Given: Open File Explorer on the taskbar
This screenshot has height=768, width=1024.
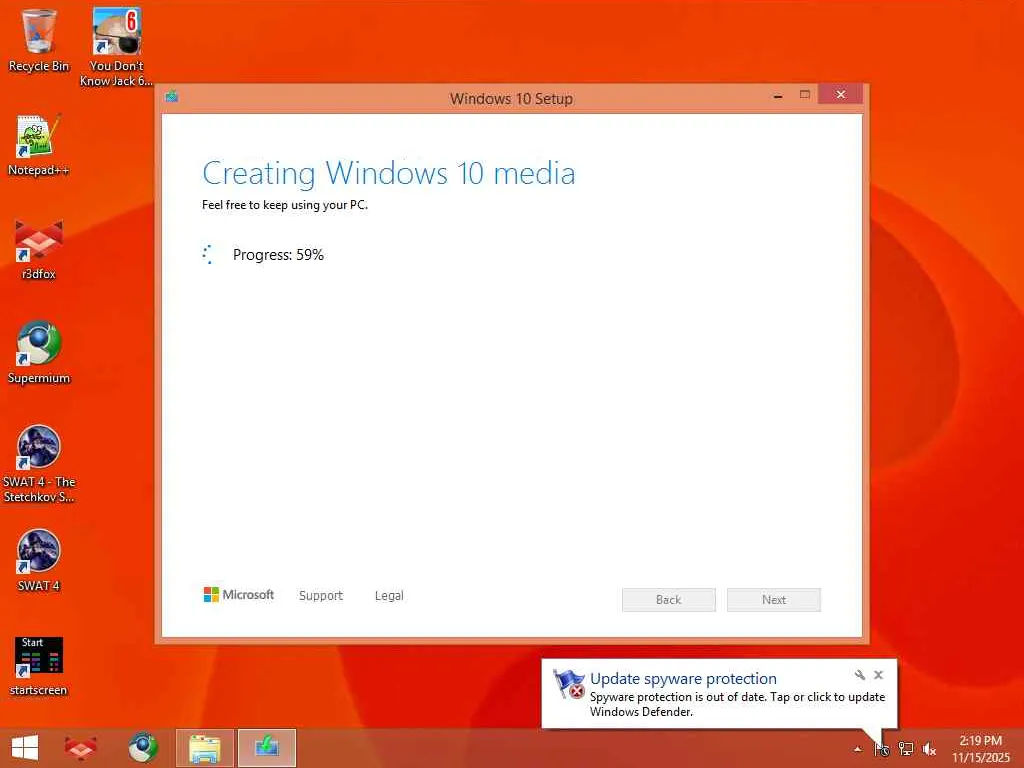Looking at the screenshot, I should [x=204, y=748].
